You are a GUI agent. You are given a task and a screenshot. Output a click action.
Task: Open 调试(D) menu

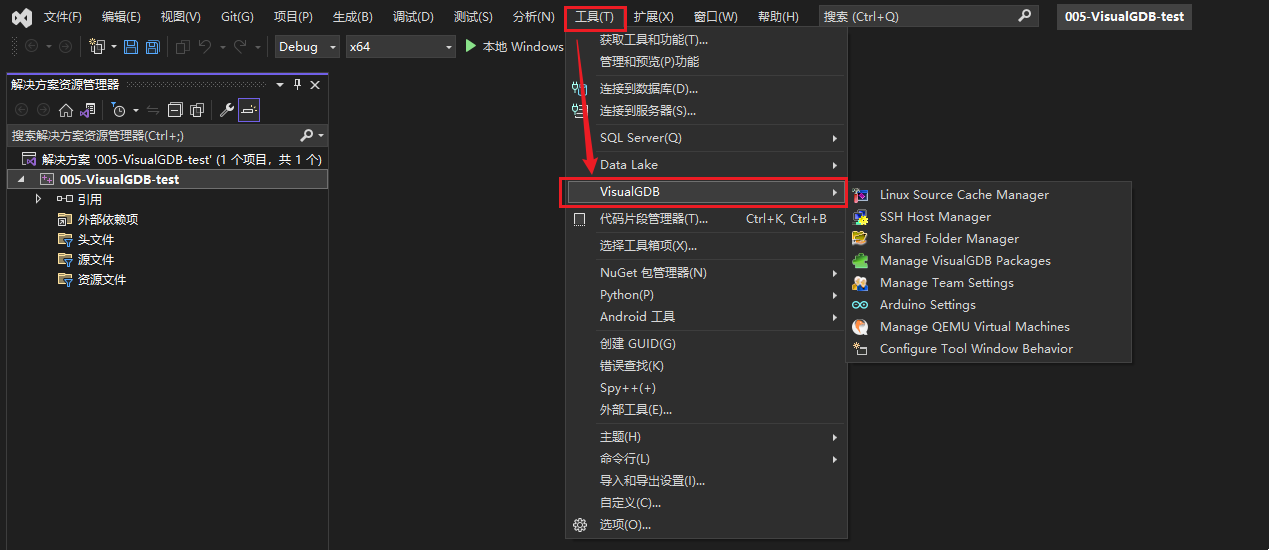[413, 17]
